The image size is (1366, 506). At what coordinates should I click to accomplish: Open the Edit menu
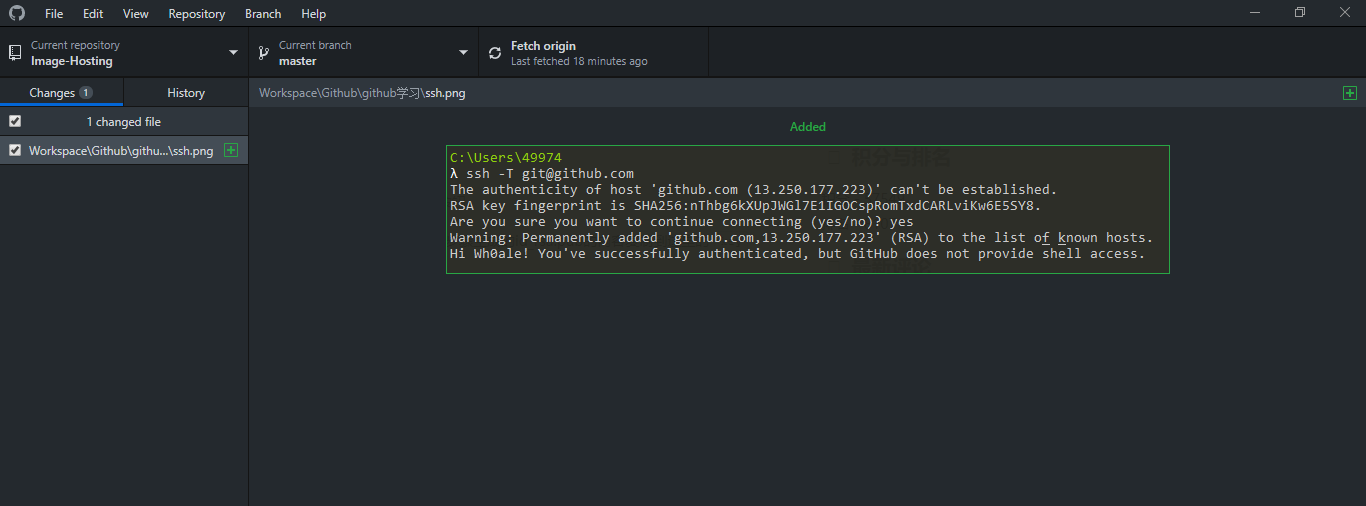pos(93,14)
